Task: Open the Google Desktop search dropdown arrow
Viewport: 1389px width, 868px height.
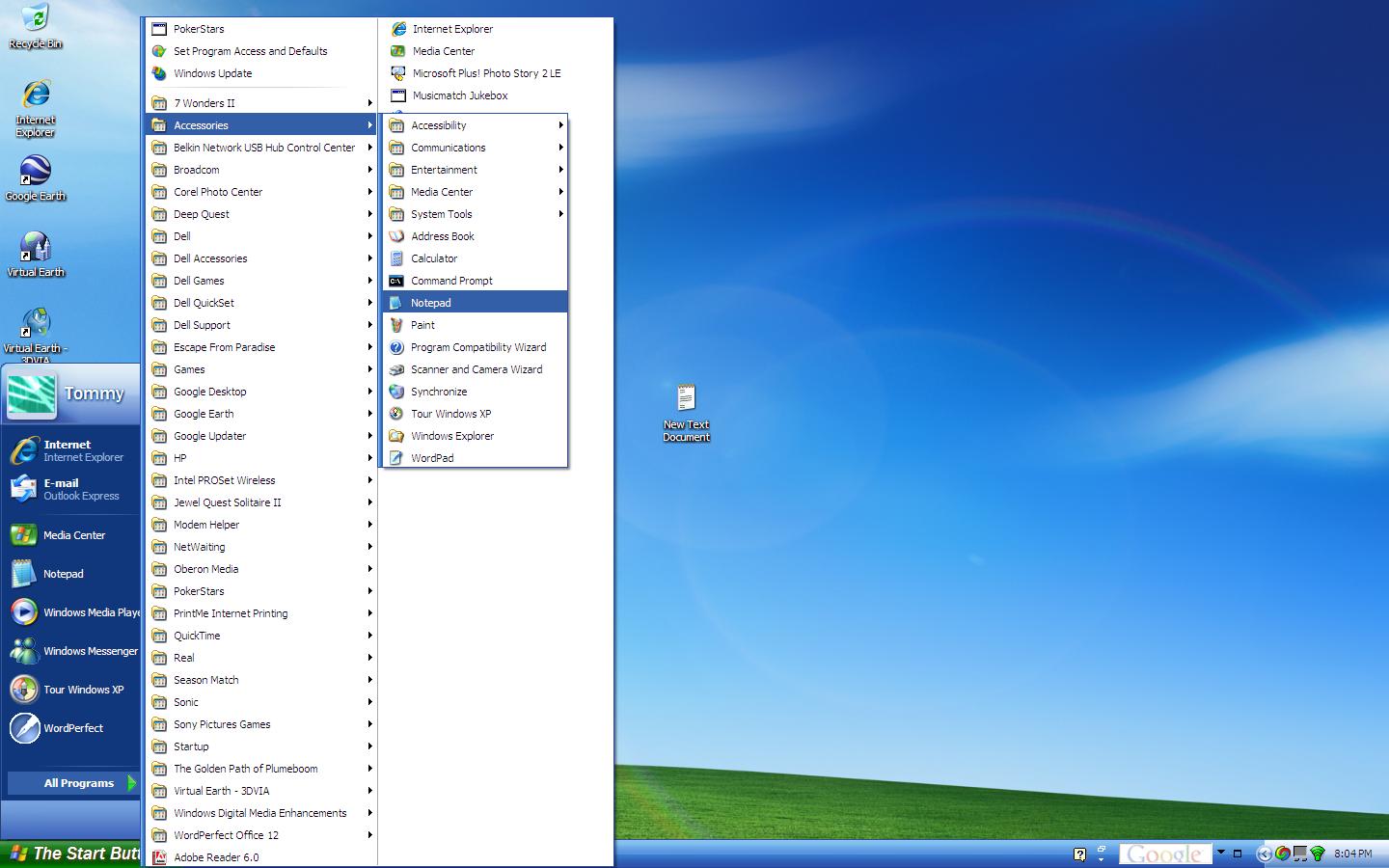Action: coord(1220,853)
